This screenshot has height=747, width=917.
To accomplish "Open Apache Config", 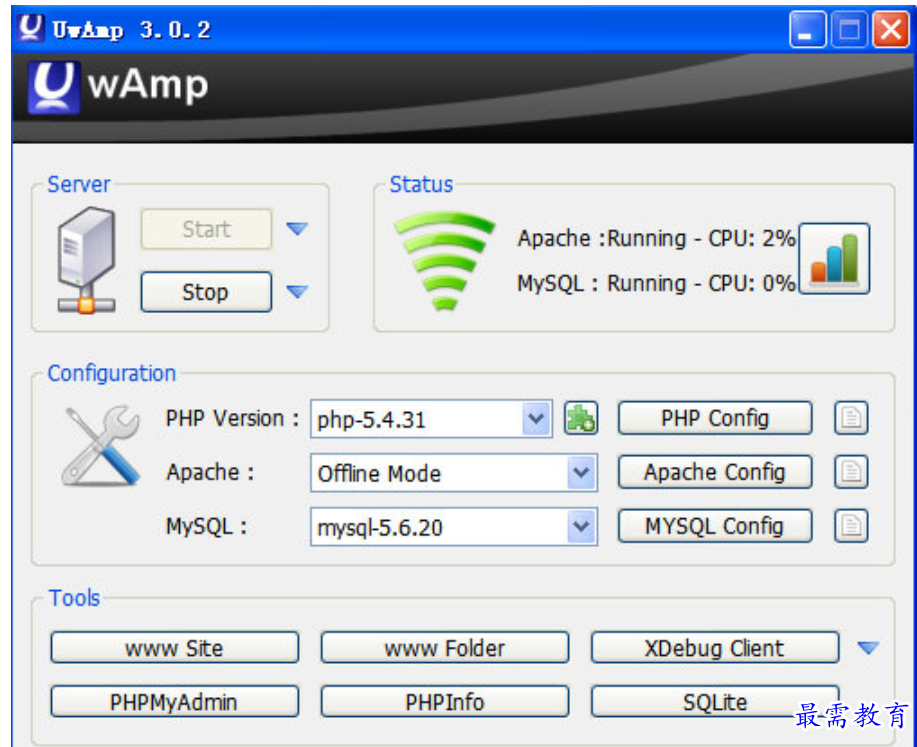I will tap(715, 472).
